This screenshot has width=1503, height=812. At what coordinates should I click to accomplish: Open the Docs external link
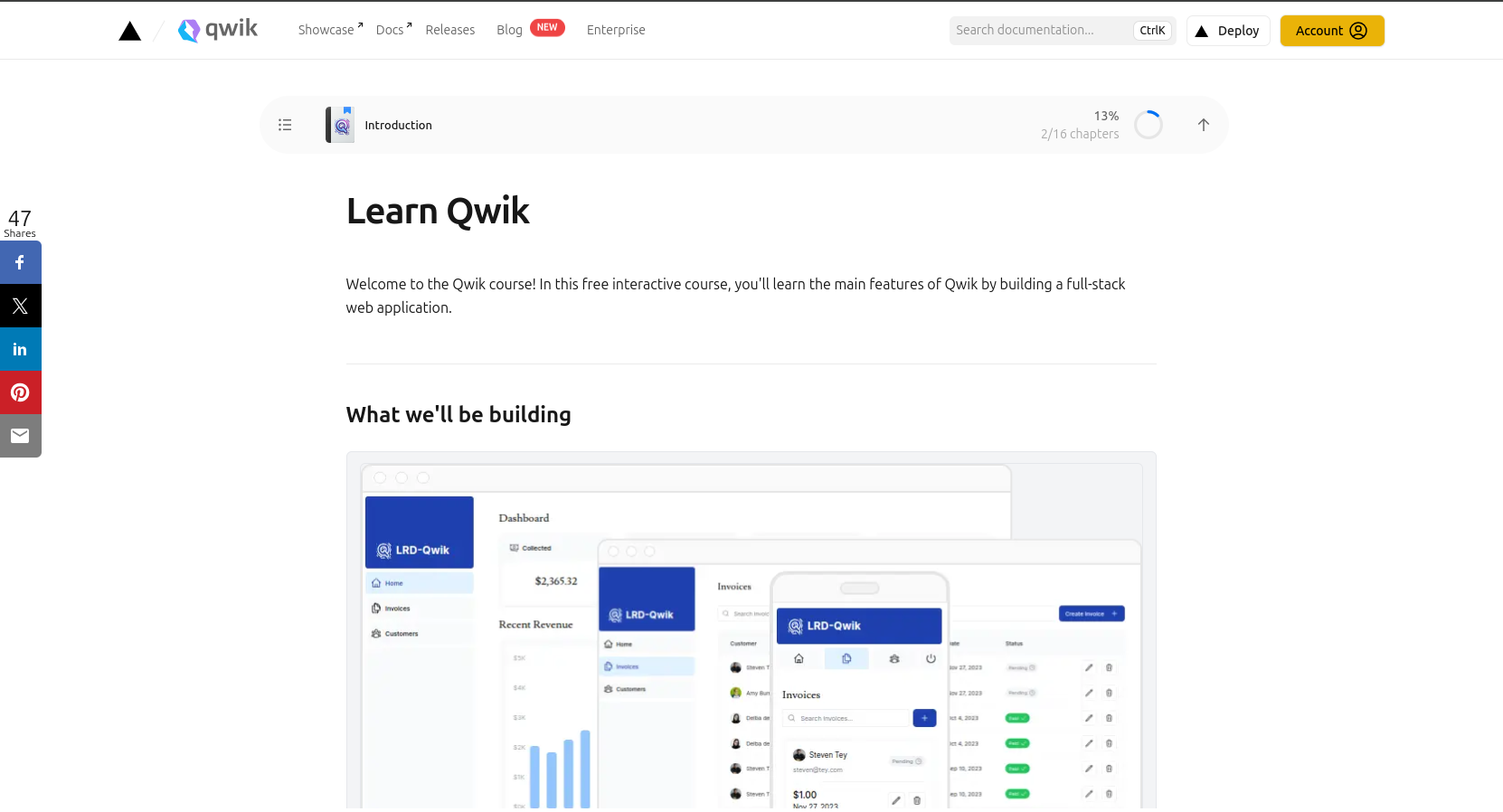pos(394,30)
